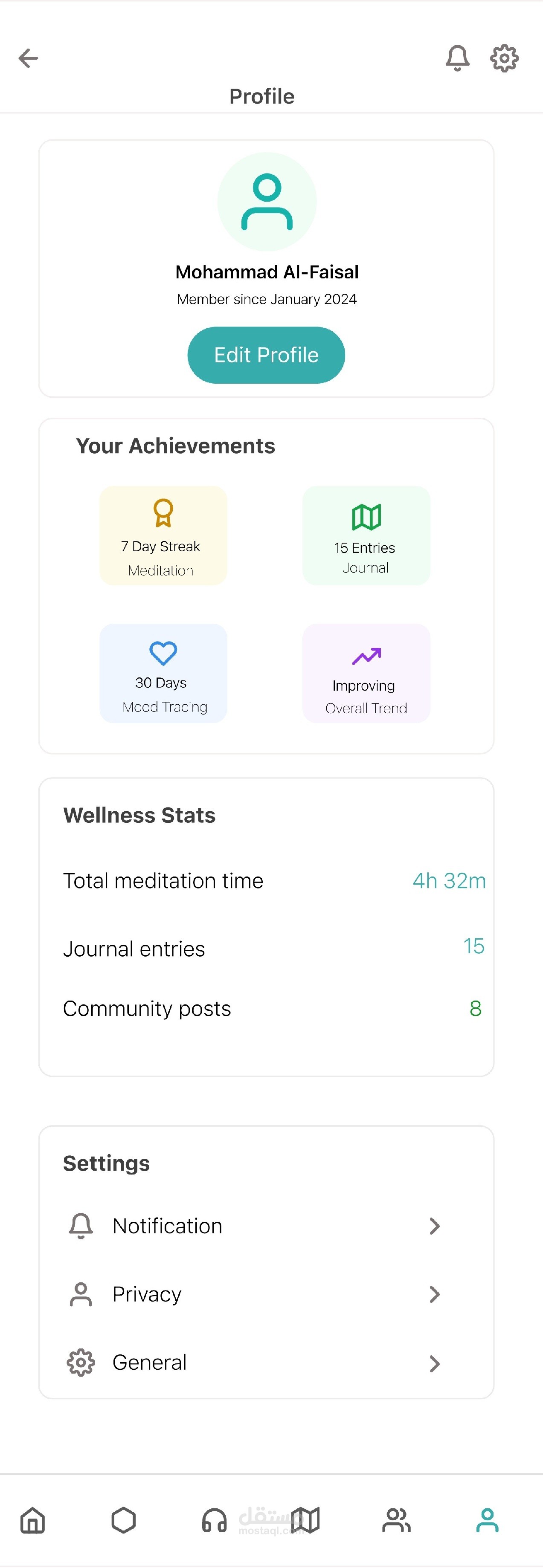Expand Privacy settings chevron
Screen dimensions: 543x1568
point(434,1294)
